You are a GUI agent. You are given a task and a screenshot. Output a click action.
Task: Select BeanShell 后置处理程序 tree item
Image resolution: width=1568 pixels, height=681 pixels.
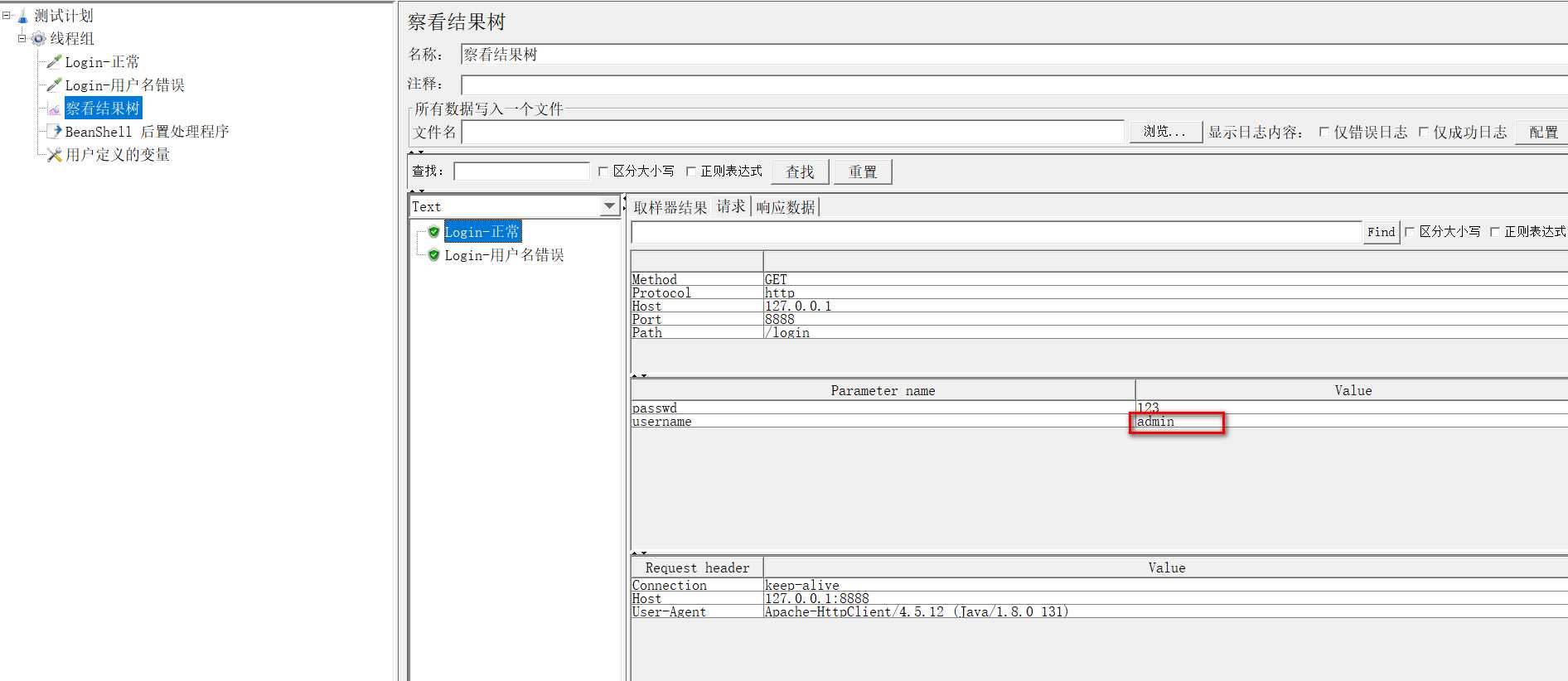(147, 132)
